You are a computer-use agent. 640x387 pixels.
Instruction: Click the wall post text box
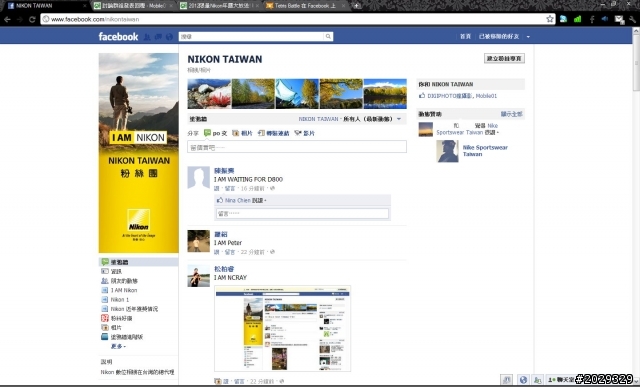pos(297,147)
